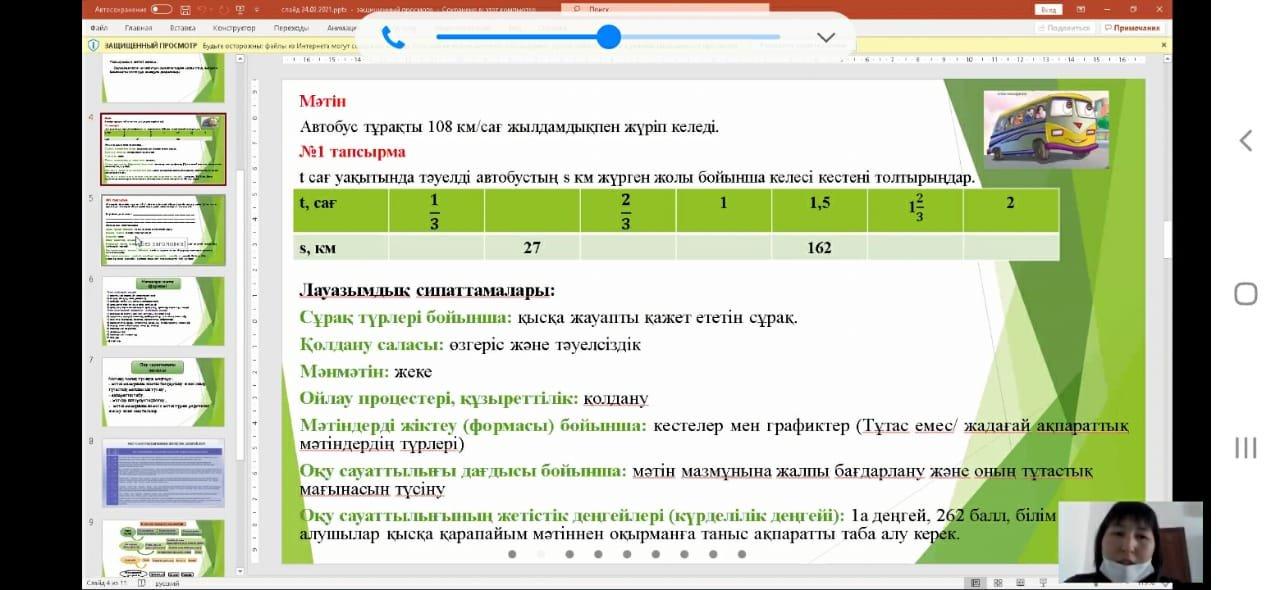Viewport: 1280px width, 590px height.
Task: Open the Конструктор ribbon tab
Action: point(235,29)
